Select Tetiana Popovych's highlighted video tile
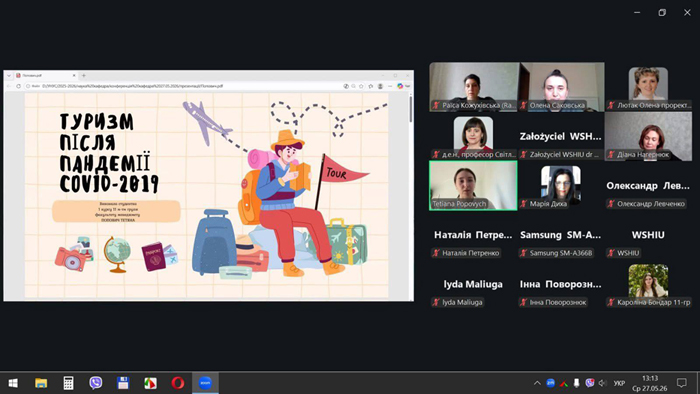 (x=473, y=186)
